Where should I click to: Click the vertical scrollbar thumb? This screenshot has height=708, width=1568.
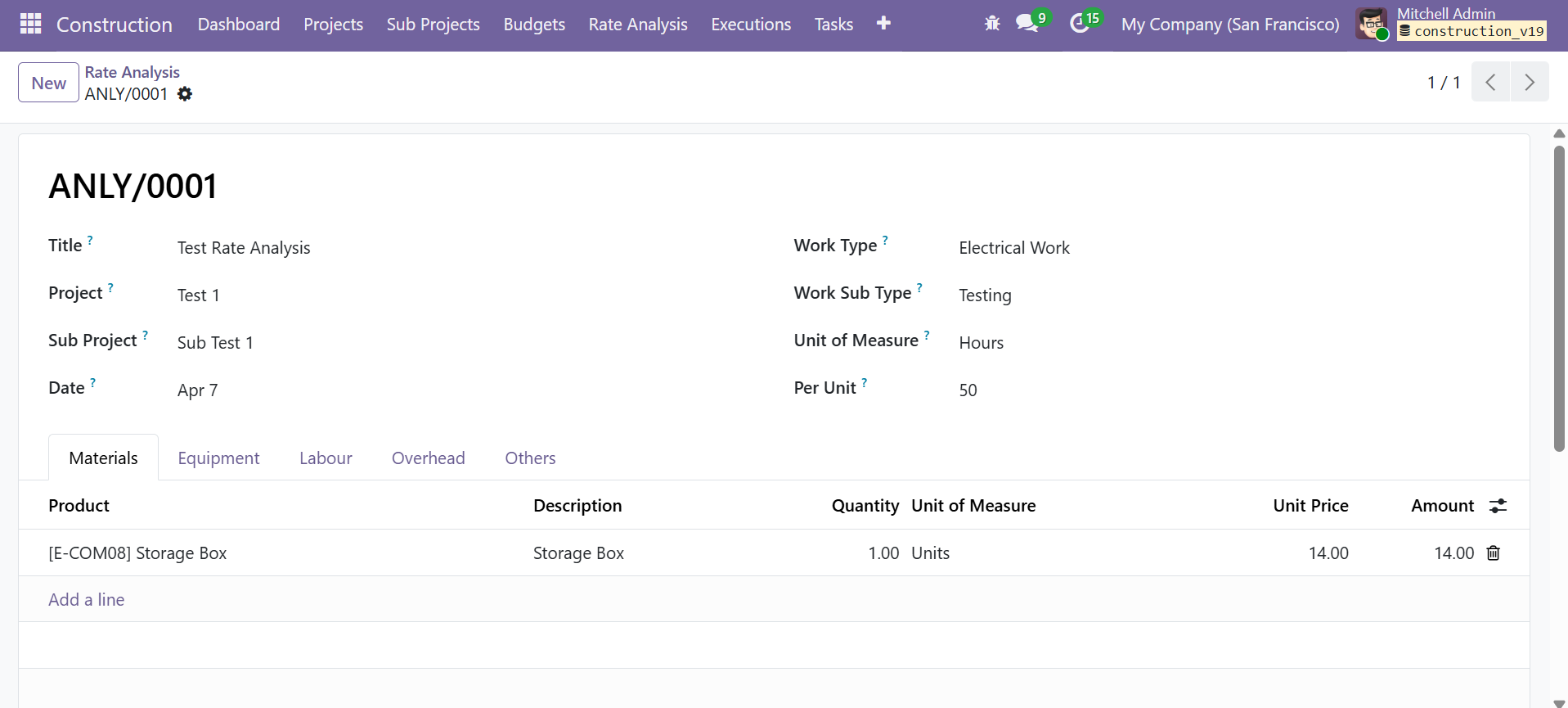coord(1559,299)
